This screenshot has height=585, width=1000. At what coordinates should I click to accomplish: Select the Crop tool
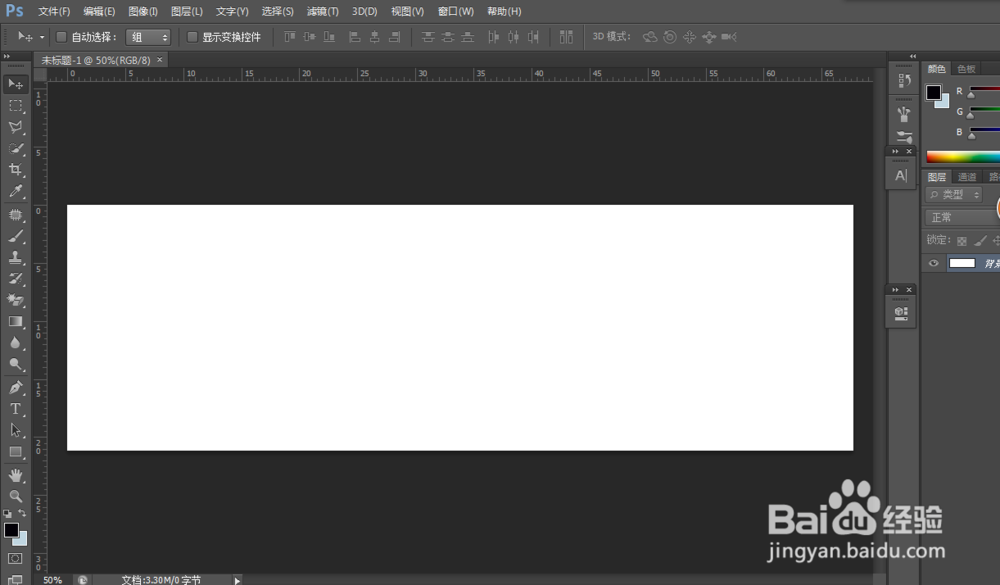(x=15, y=170)
